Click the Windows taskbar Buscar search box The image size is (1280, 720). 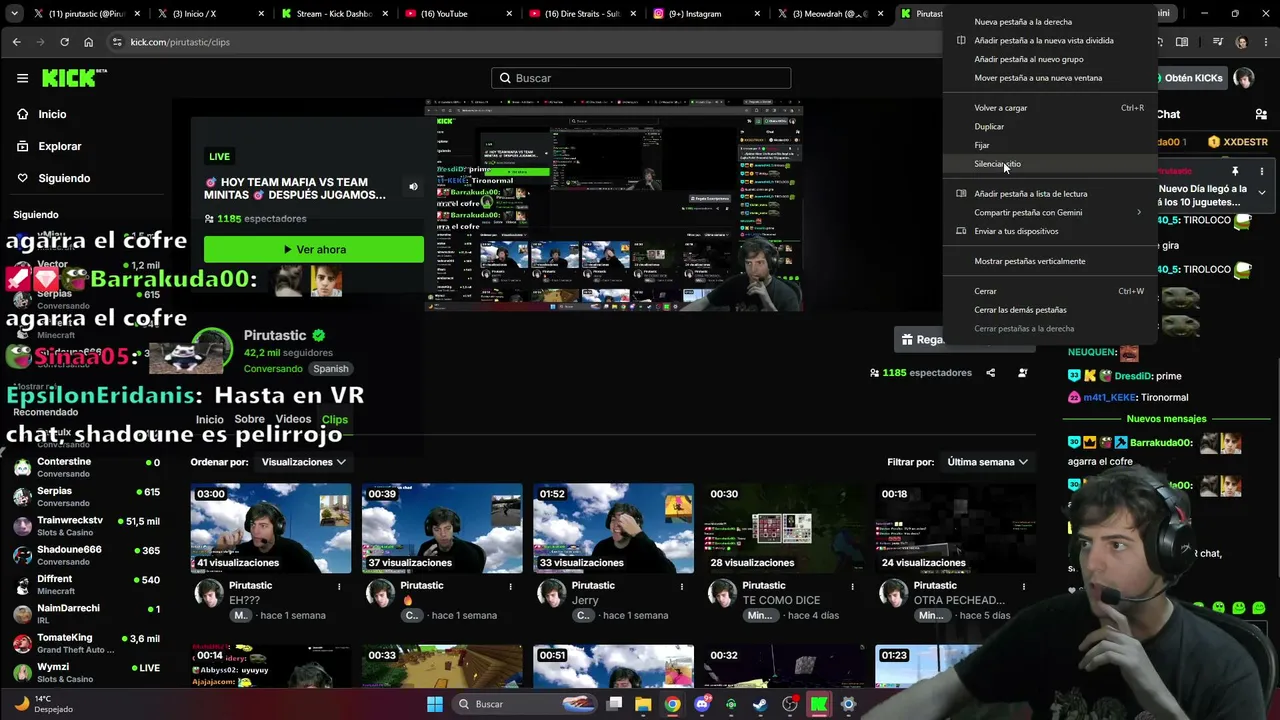point(524,704)
